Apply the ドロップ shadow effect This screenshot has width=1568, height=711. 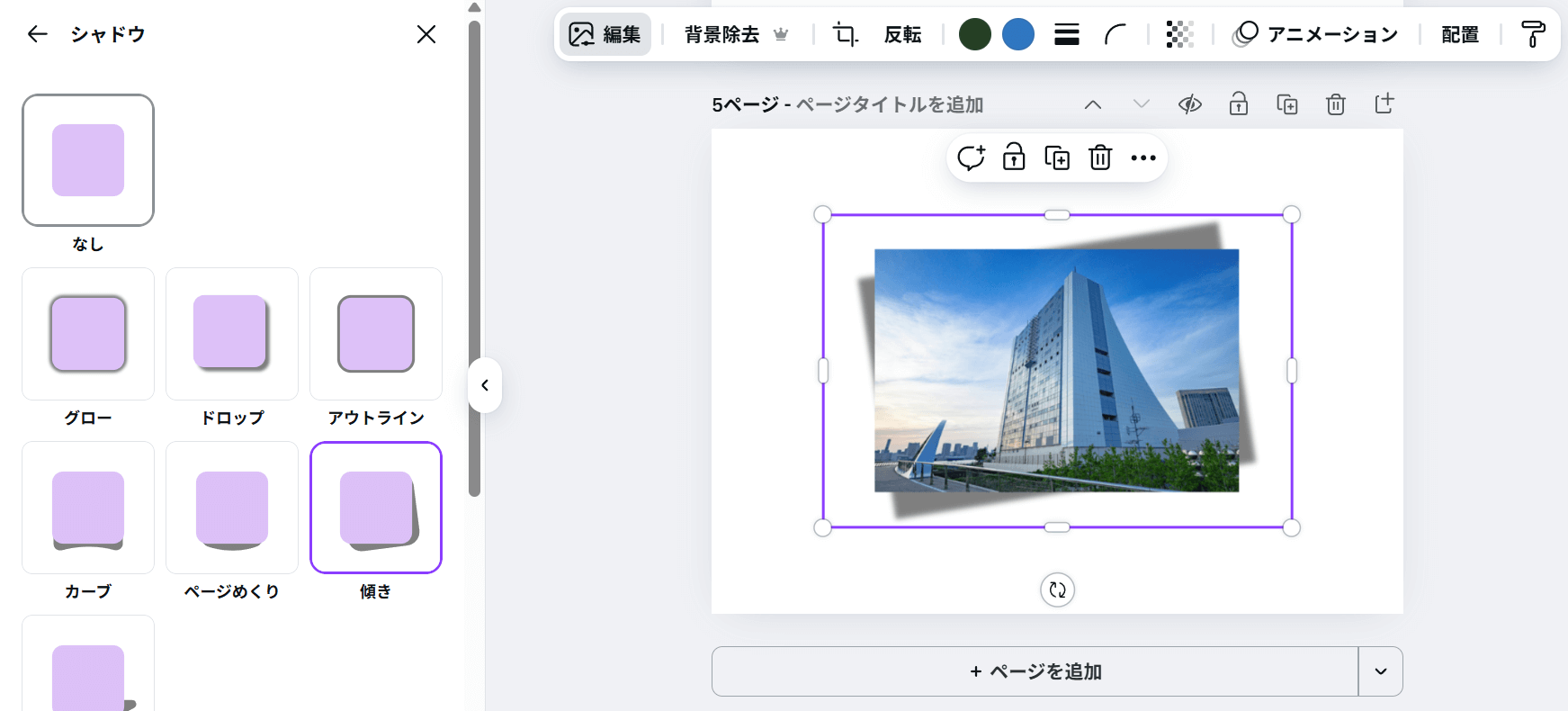click(x=232, y=334)
